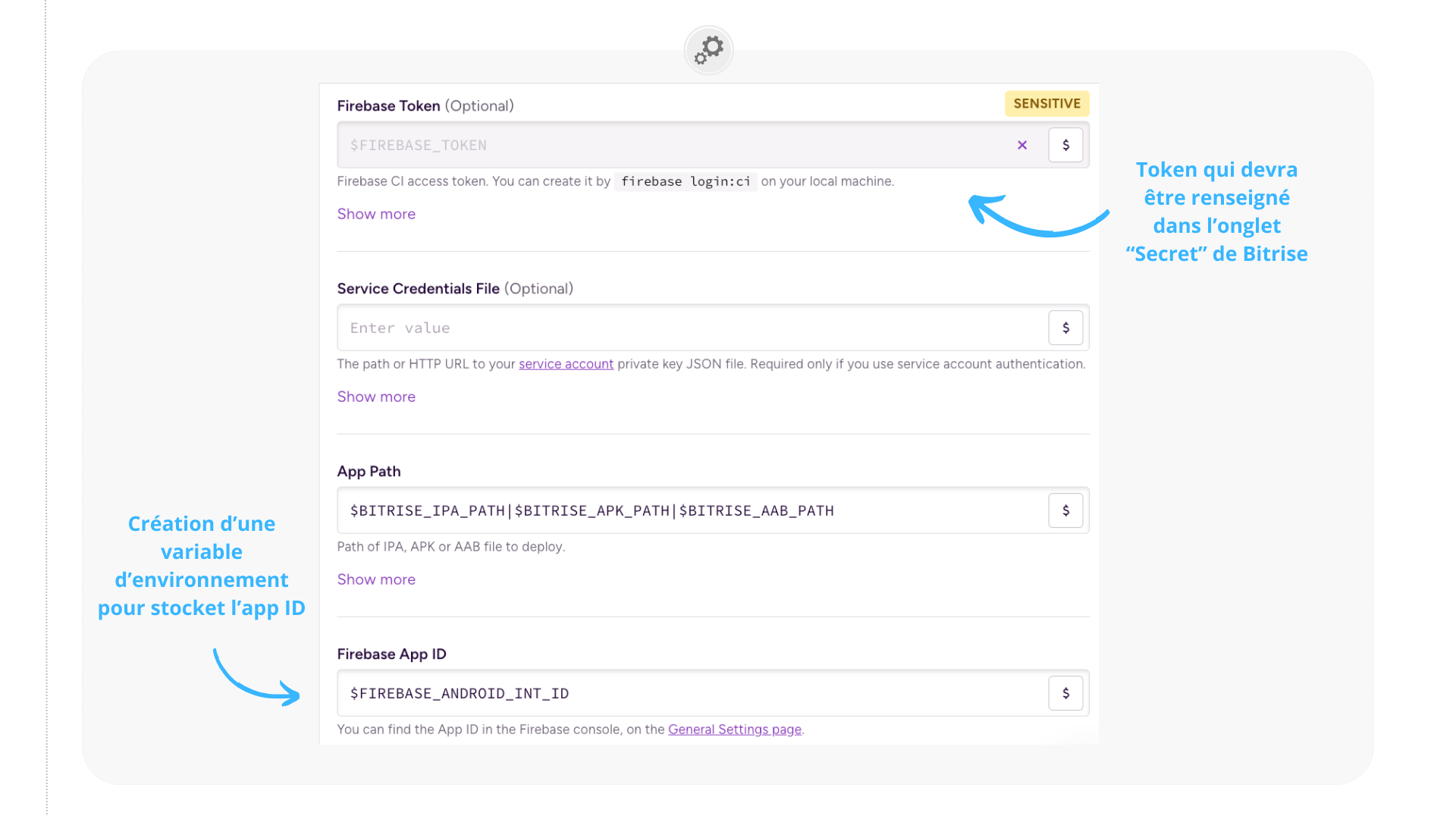Click the Firebase App ID label

coord(391,654)
